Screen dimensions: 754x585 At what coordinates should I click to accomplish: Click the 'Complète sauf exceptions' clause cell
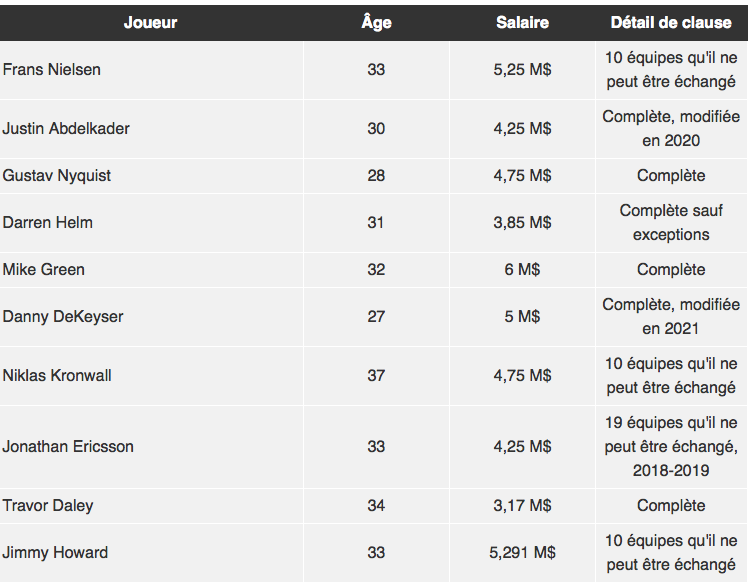pos(671,223)
